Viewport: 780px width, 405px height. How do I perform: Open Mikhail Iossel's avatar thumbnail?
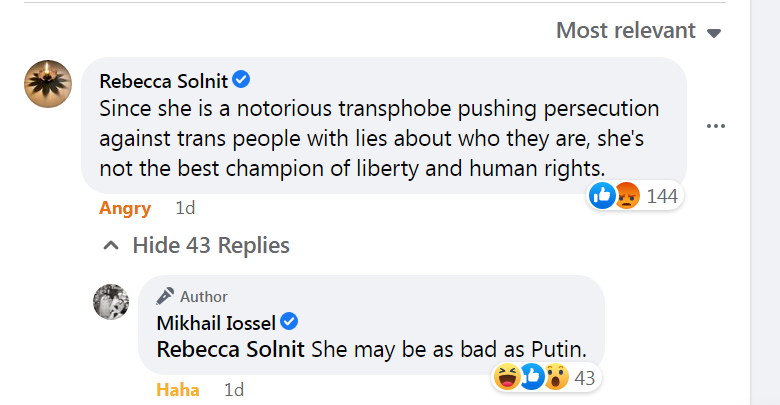111,301
